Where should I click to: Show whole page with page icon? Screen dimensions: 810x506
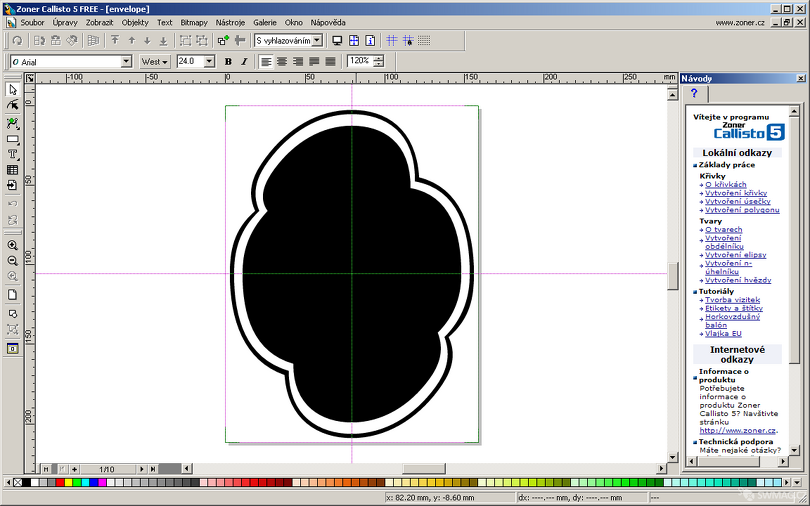click(13, 295)
